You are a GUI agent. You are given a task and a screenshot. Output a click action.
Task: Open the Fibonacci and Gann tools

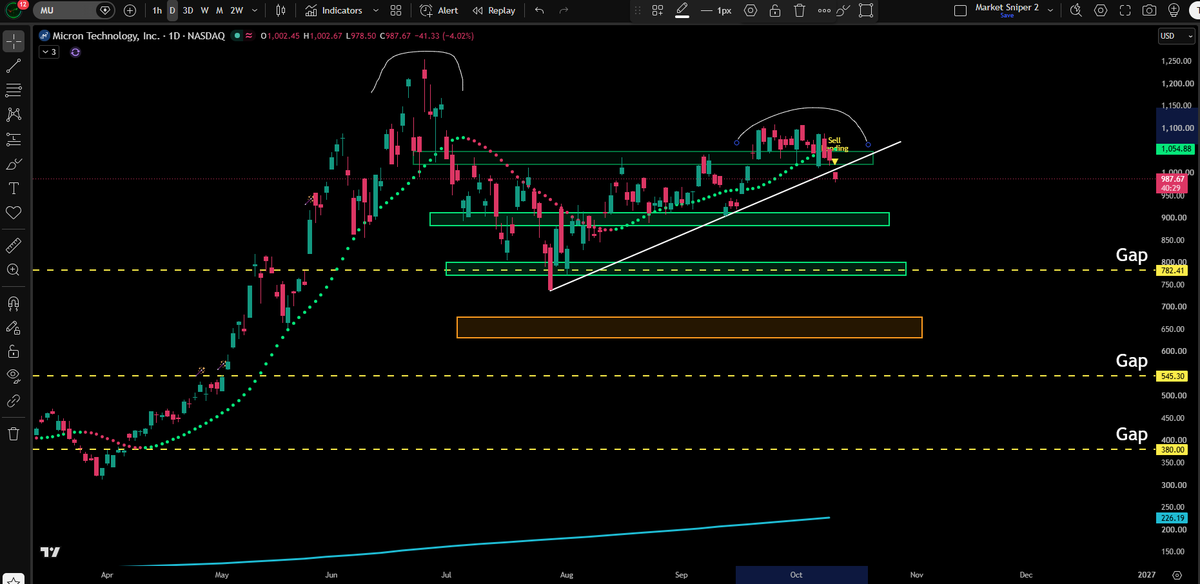(14, 91)
